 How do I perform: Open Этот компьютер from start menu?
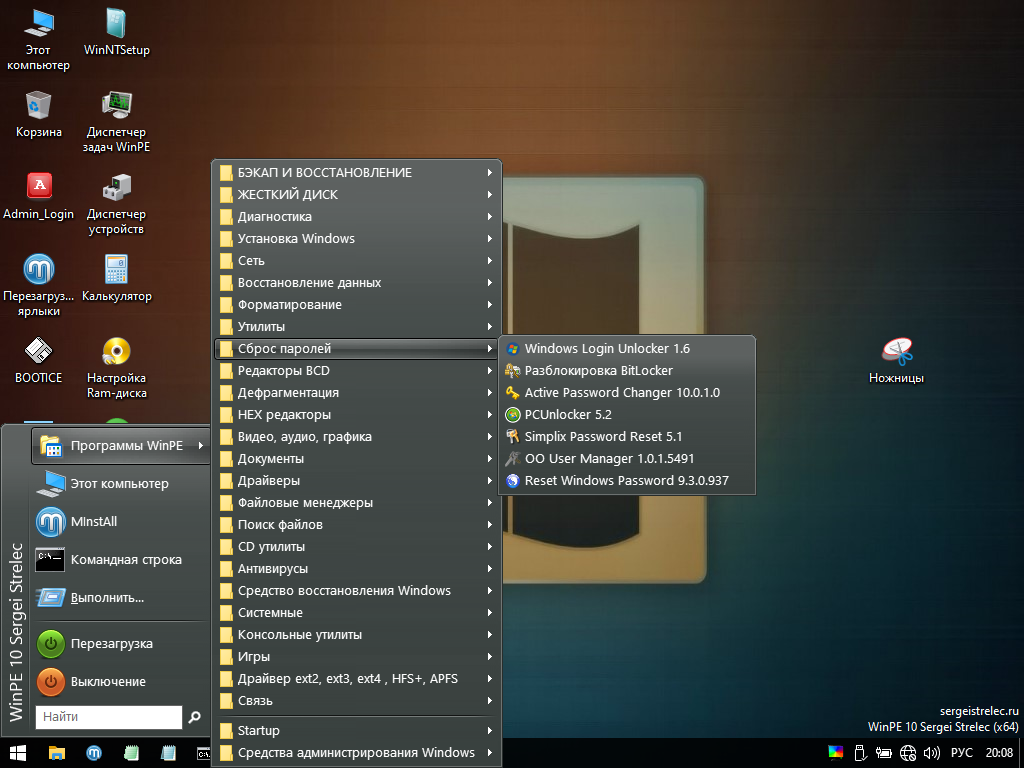click(121, 484)
